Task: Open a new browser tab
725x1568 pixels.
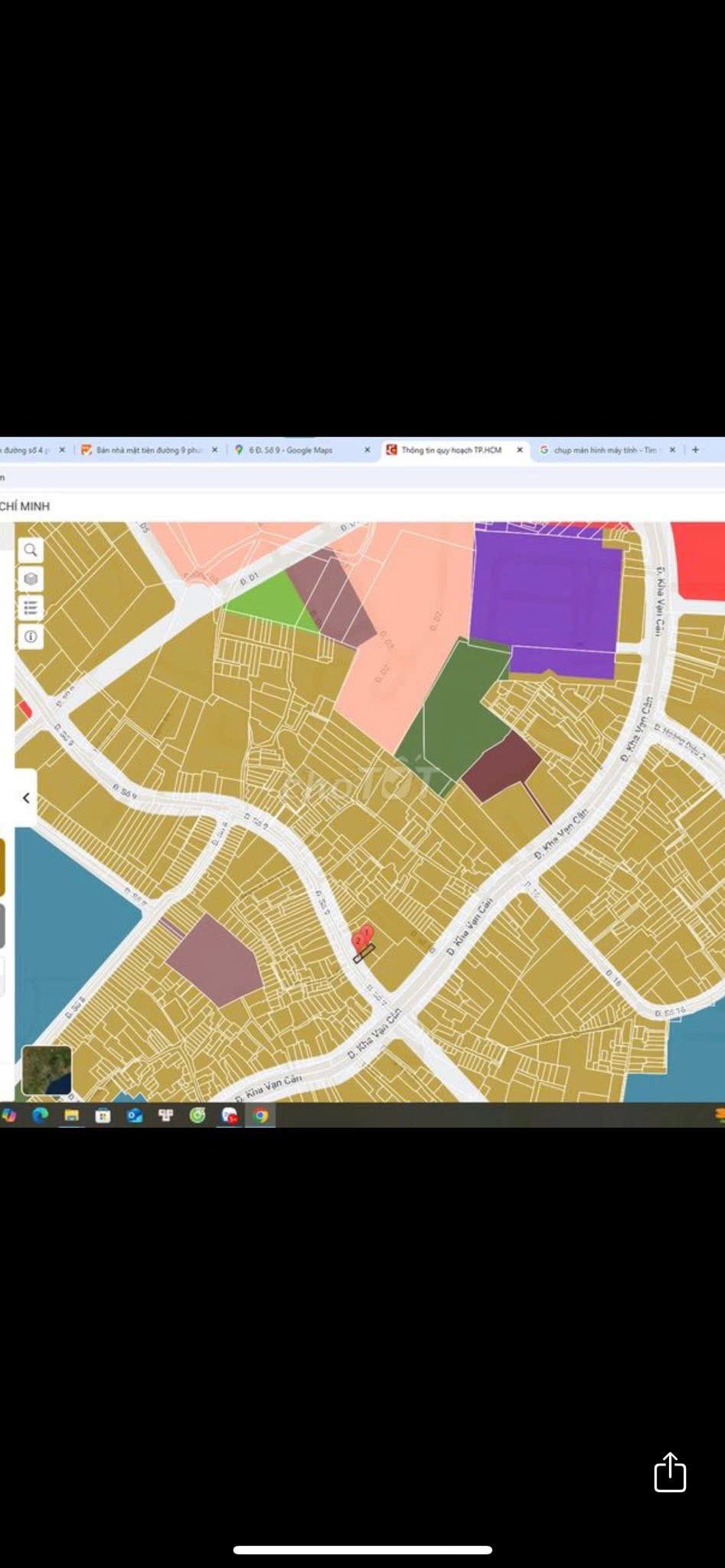Action: point(695,449)
